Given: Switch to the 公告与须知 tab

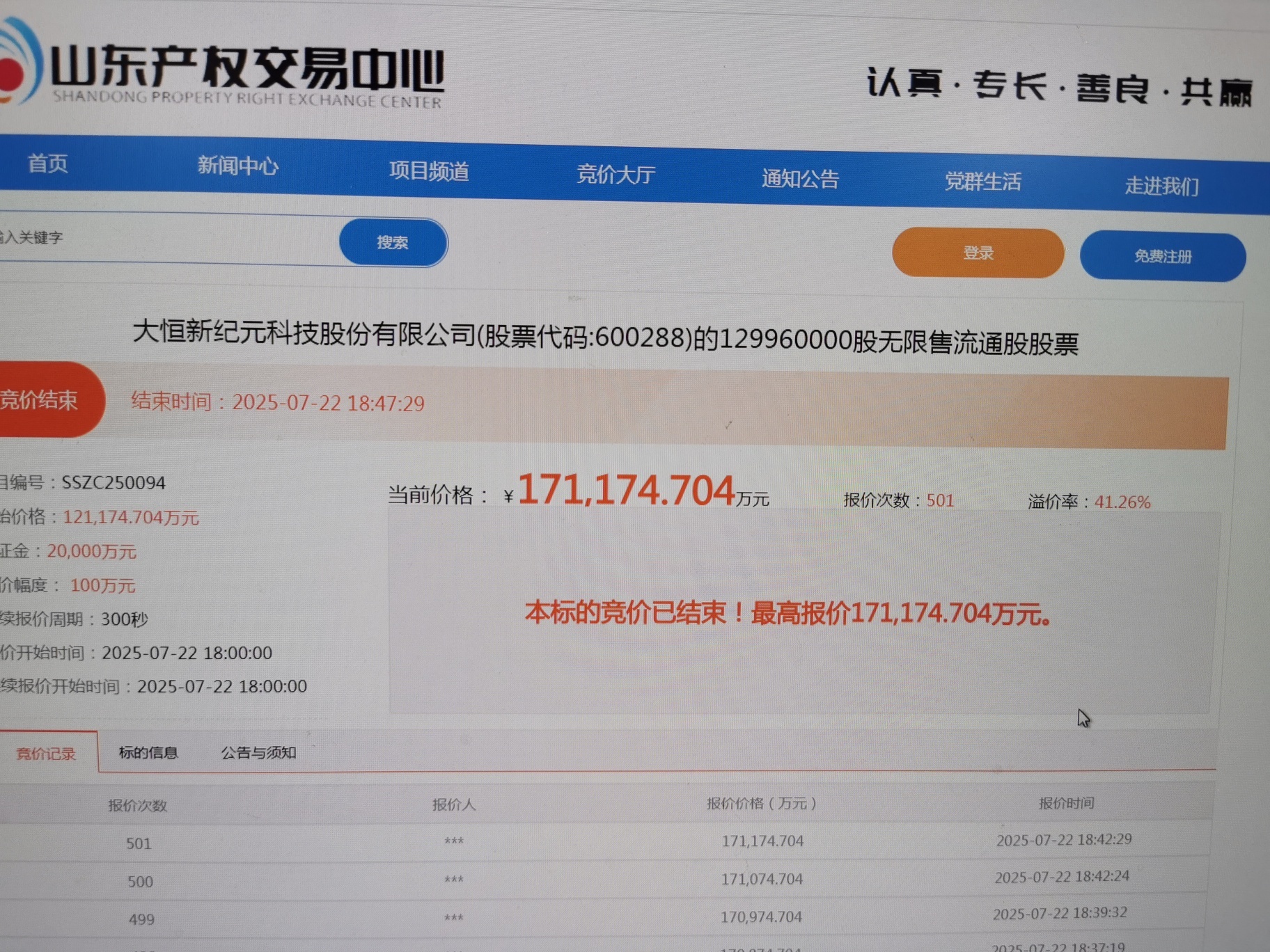Looking at the screenshot, I should click(259, 752).
